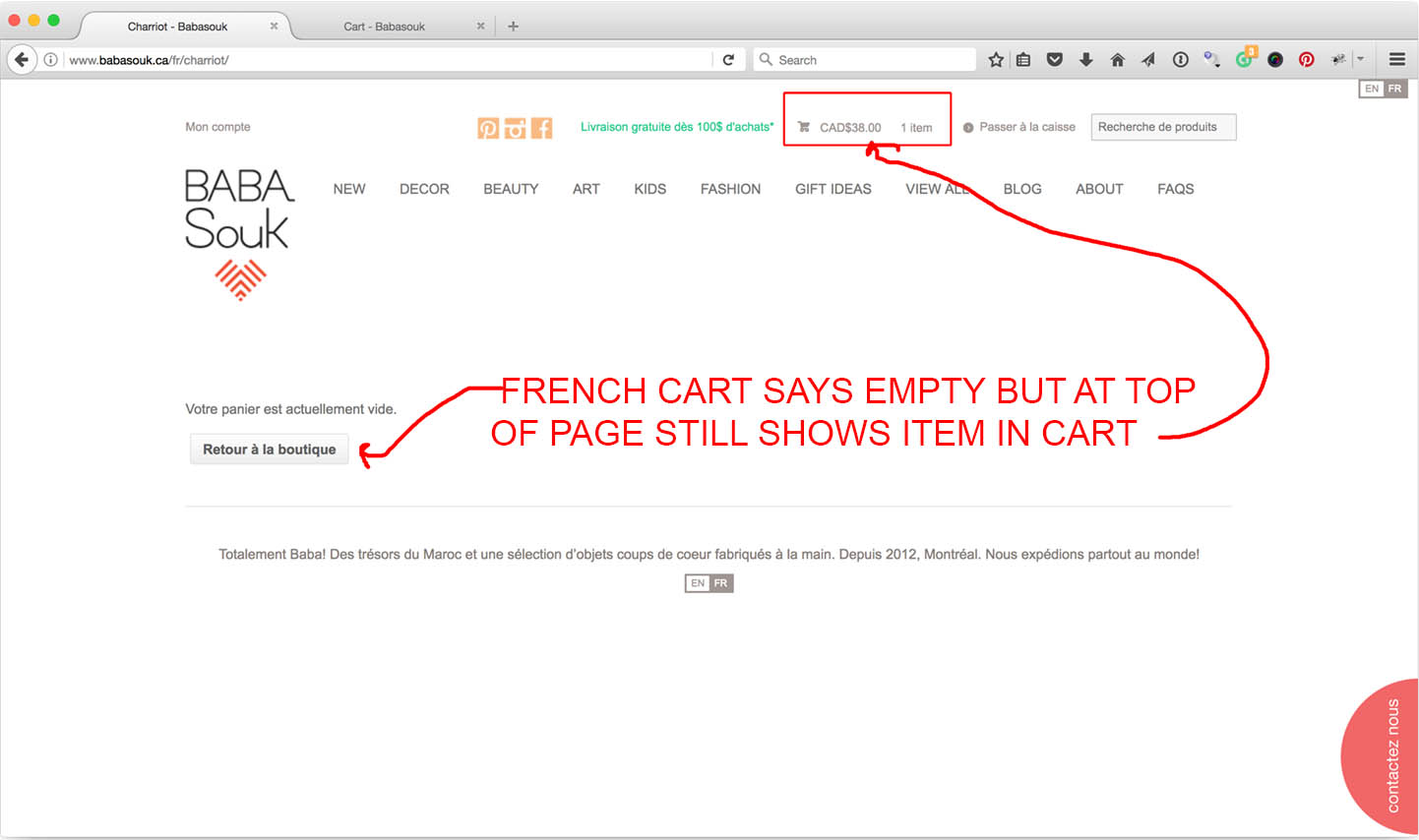Open Babasouk Instagram page icon
This screenshot has height=840, width=1419.
[x=515, y=128]
